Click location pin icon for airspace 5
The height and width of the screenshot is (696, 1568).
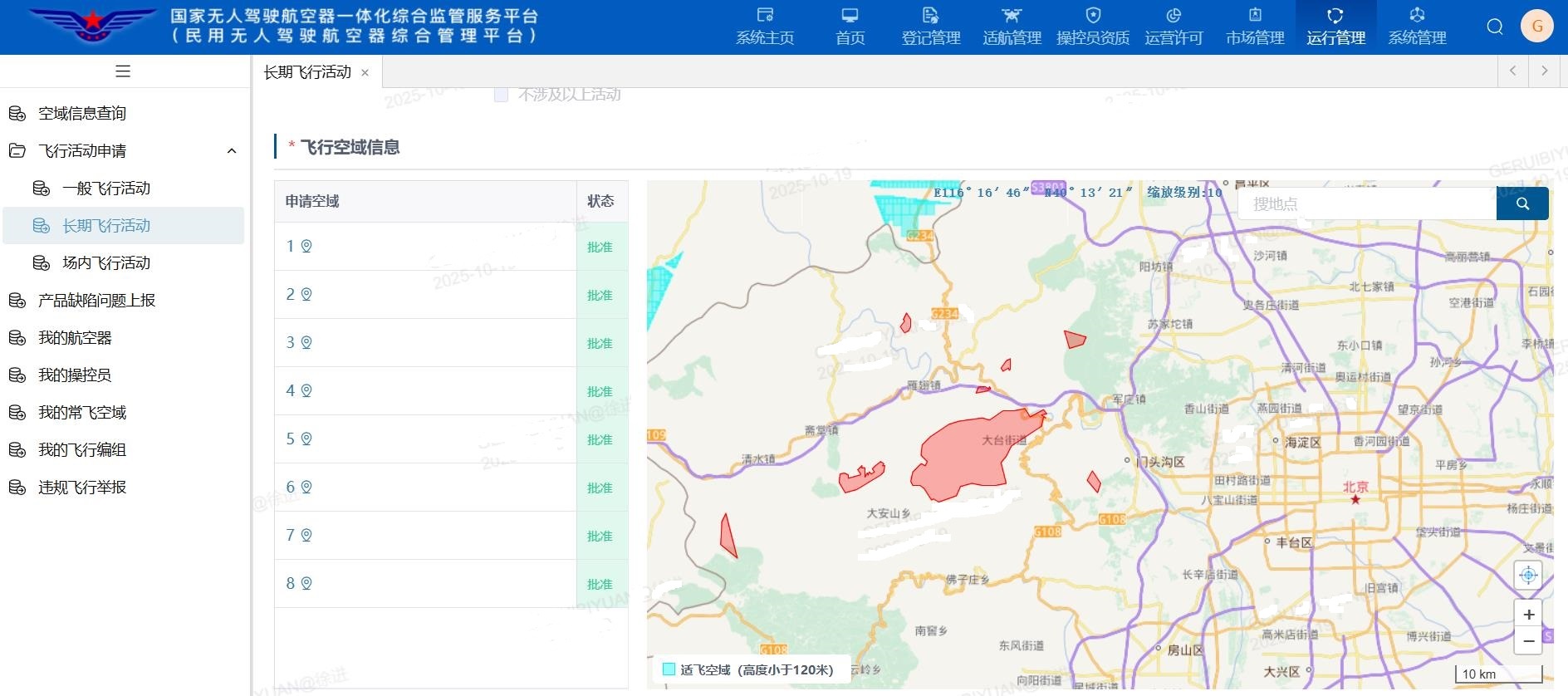pos(306,439)
